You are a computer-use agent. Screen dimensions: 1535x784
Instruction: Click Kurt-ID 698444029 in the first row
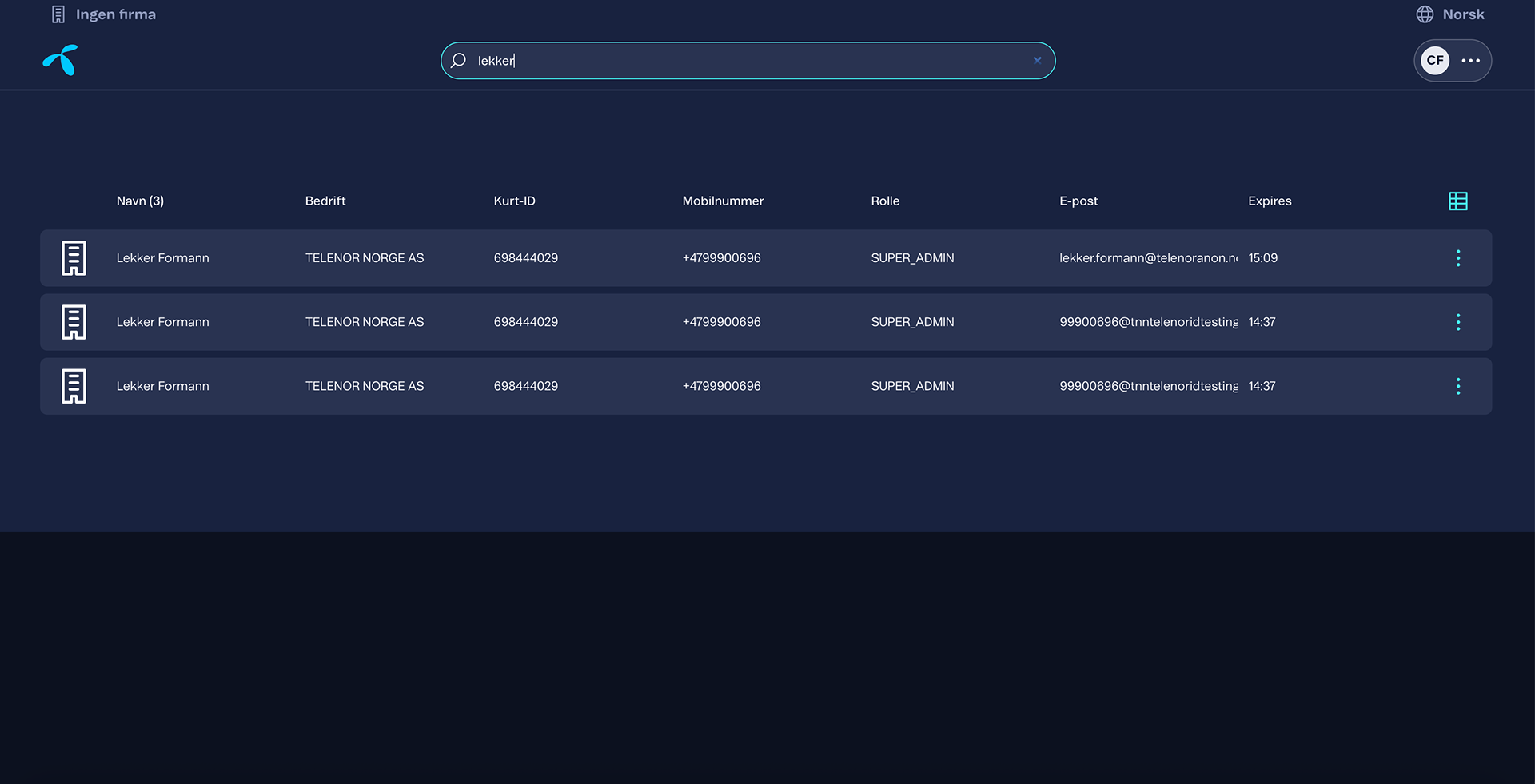tap(526, 258)
